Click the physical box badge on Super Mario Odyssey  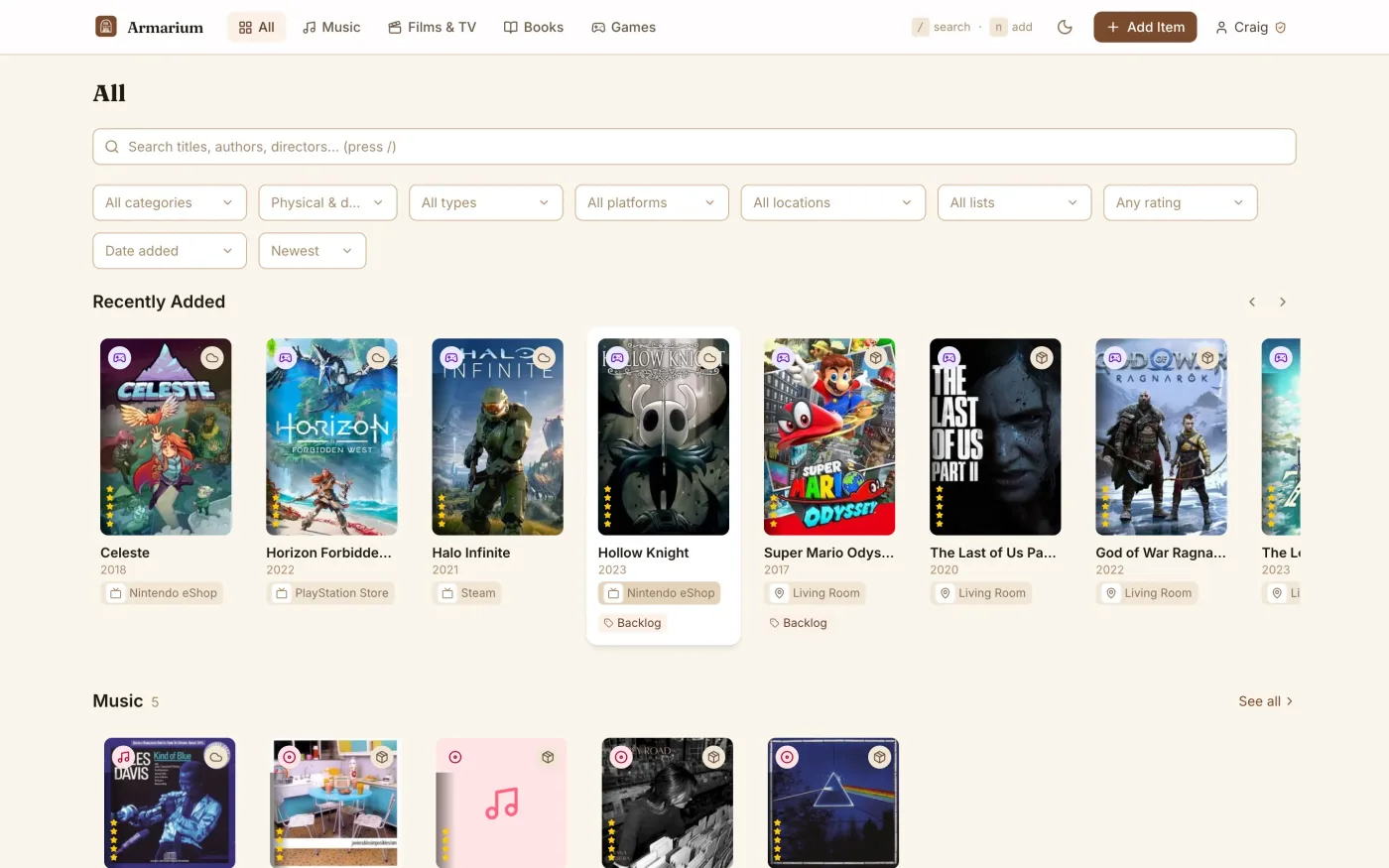(875, 357)
